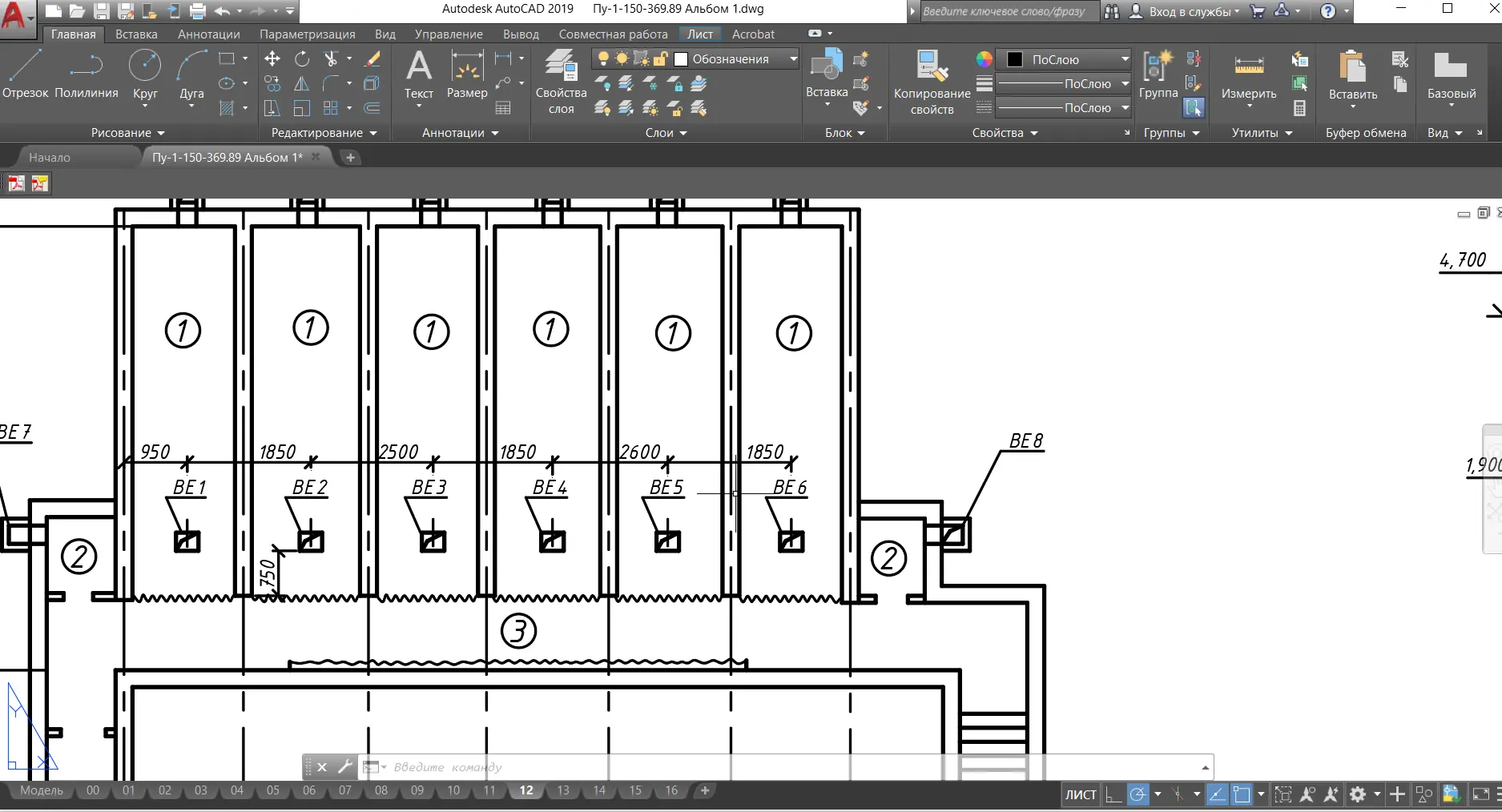Viewport: 1502px width, 812px height.
Task: Choose the Rotate tool icon
Action: [302, 58]
